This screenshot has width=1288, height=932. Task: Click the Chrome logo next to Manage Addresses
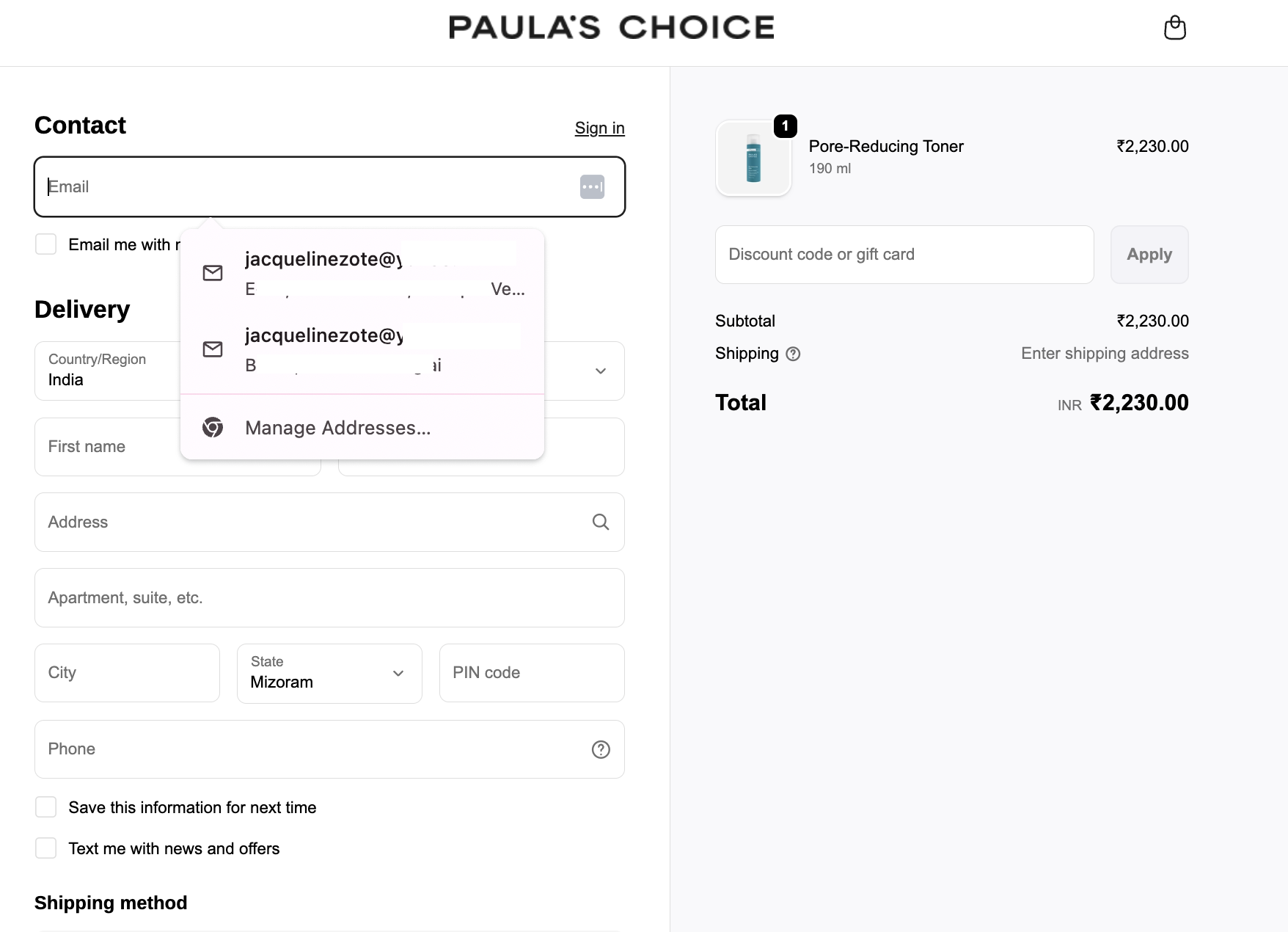click(x=212, y=427)
